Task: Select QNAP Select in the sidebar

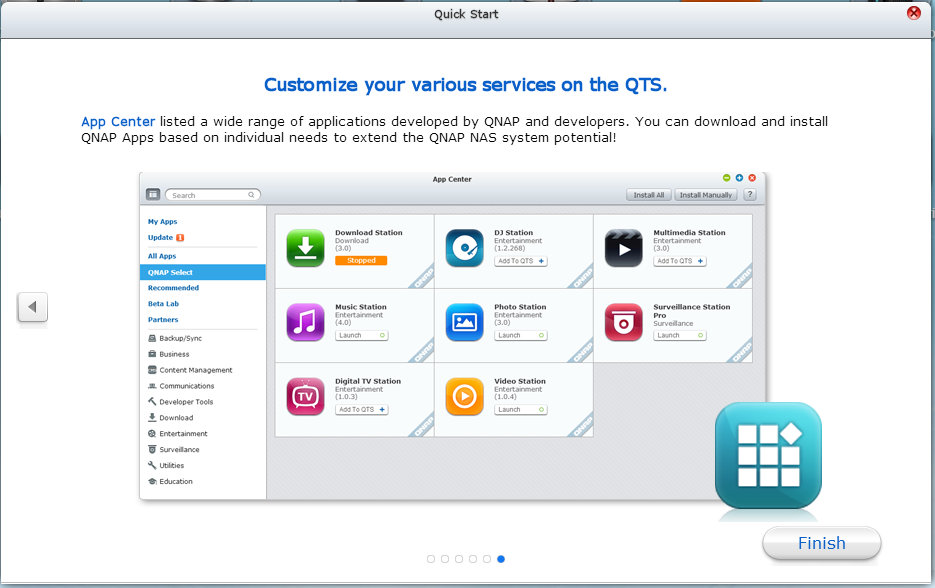Action: (203, 272)
